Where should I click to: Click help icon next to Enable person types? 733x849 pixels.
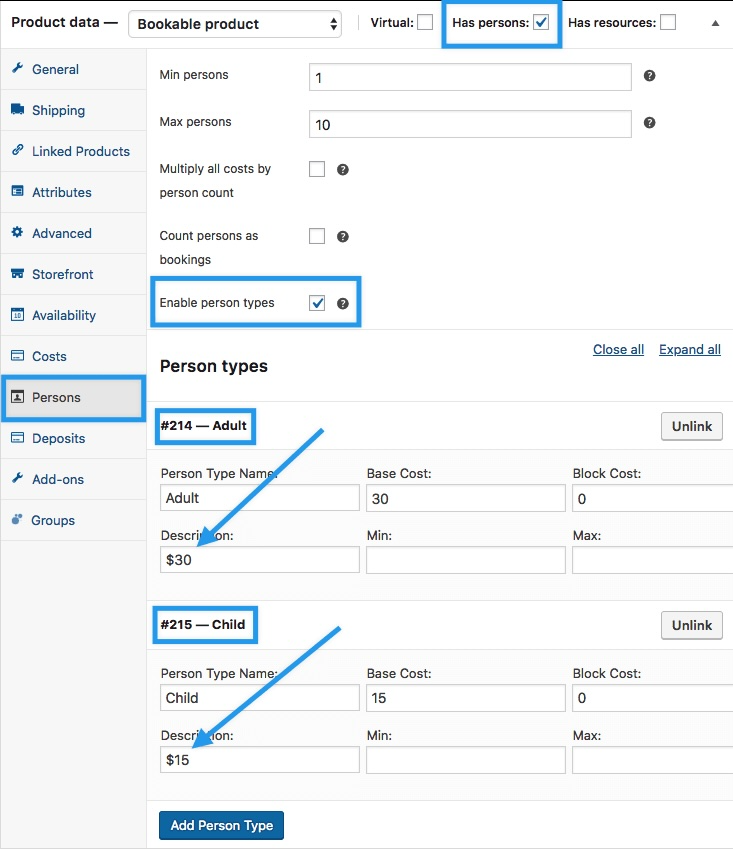click(x=343, y=304)
